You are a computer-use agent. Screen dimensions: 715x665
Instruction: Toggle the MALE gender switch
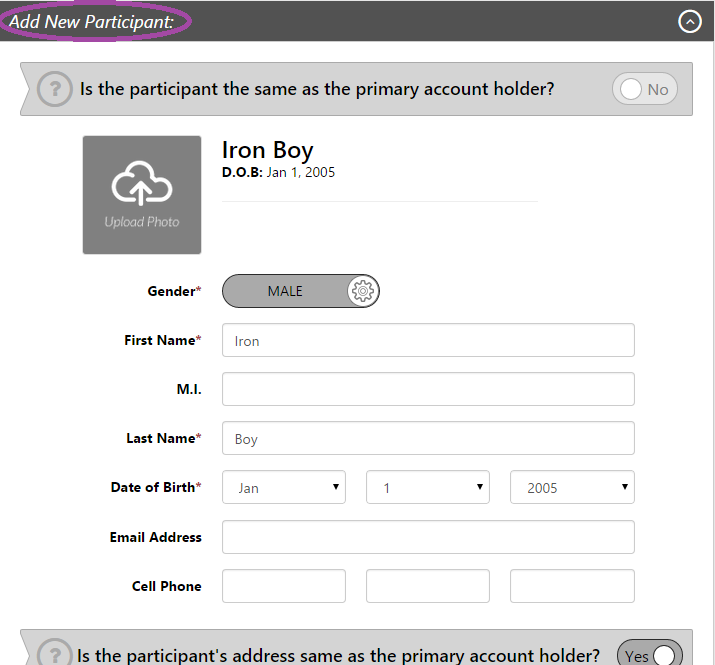point(301,291)
